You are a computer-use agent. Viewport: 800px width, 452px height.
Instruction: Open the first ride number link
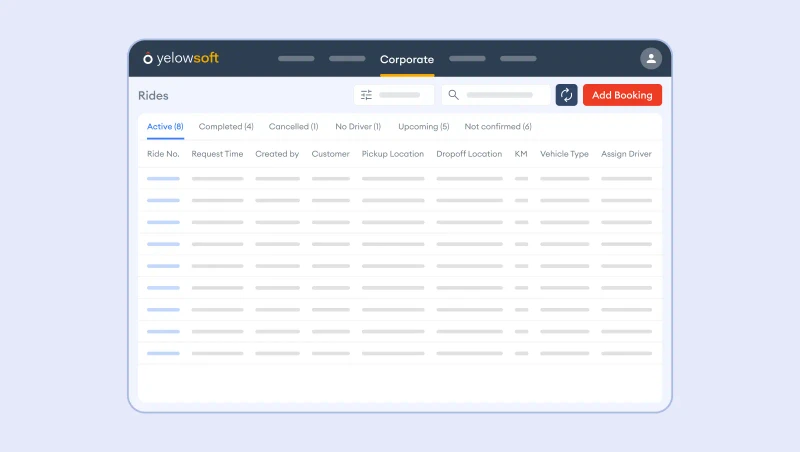(x=163, y=179)
